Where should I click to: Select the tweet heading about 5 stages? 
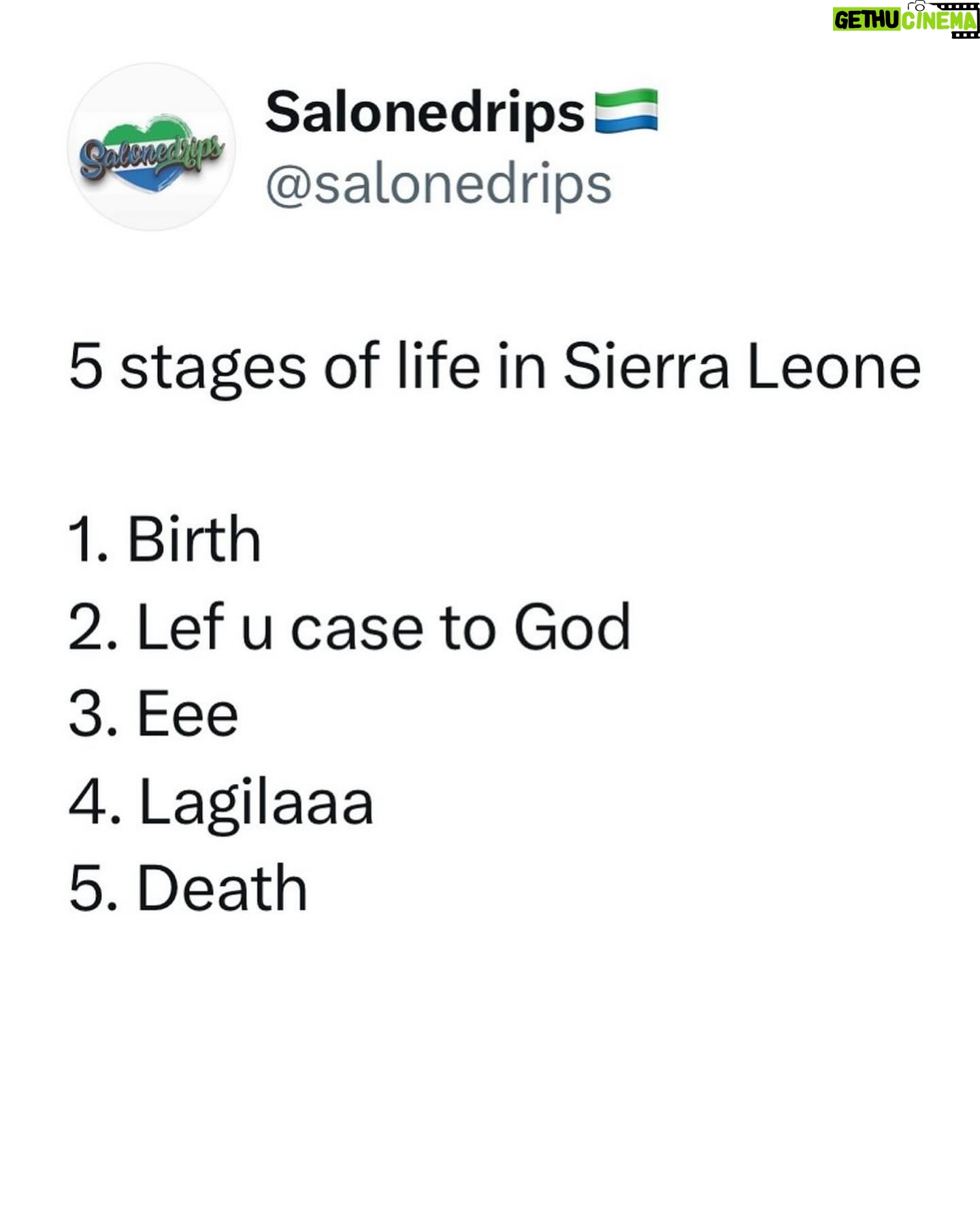(x=495, y=367)
